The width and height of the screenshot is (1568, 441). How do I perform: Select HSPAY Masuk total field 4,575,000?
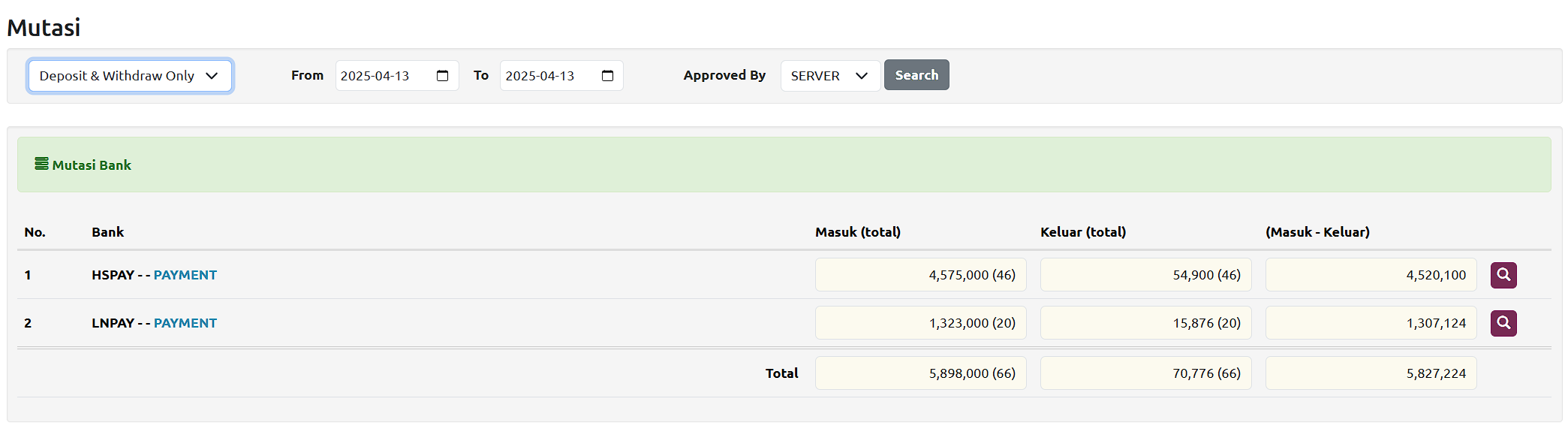(920, 275)
